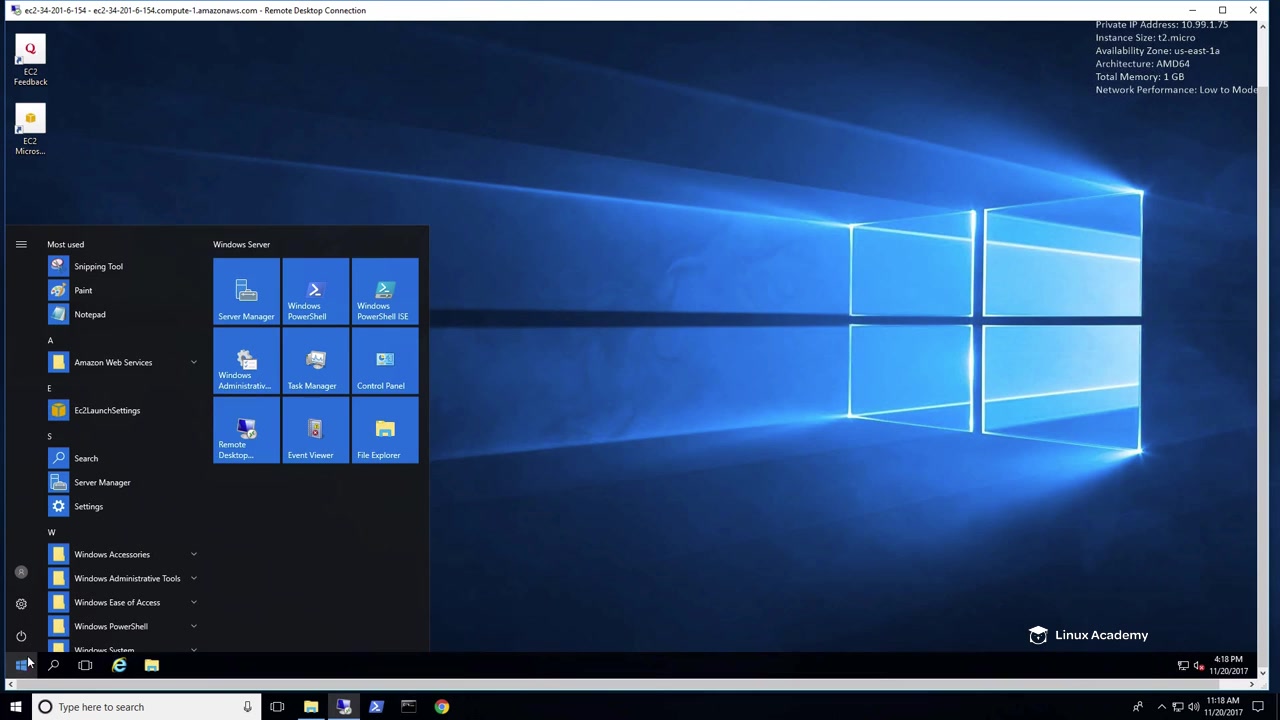Open Snipping Tool from Most used
Image resolution: width=1280 pixels, height=720 pixels.
coord(98,266)
